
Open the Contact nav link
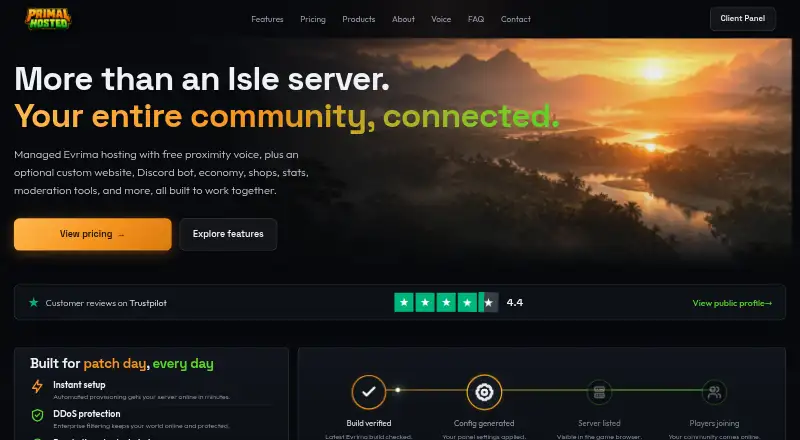[516, 19]
